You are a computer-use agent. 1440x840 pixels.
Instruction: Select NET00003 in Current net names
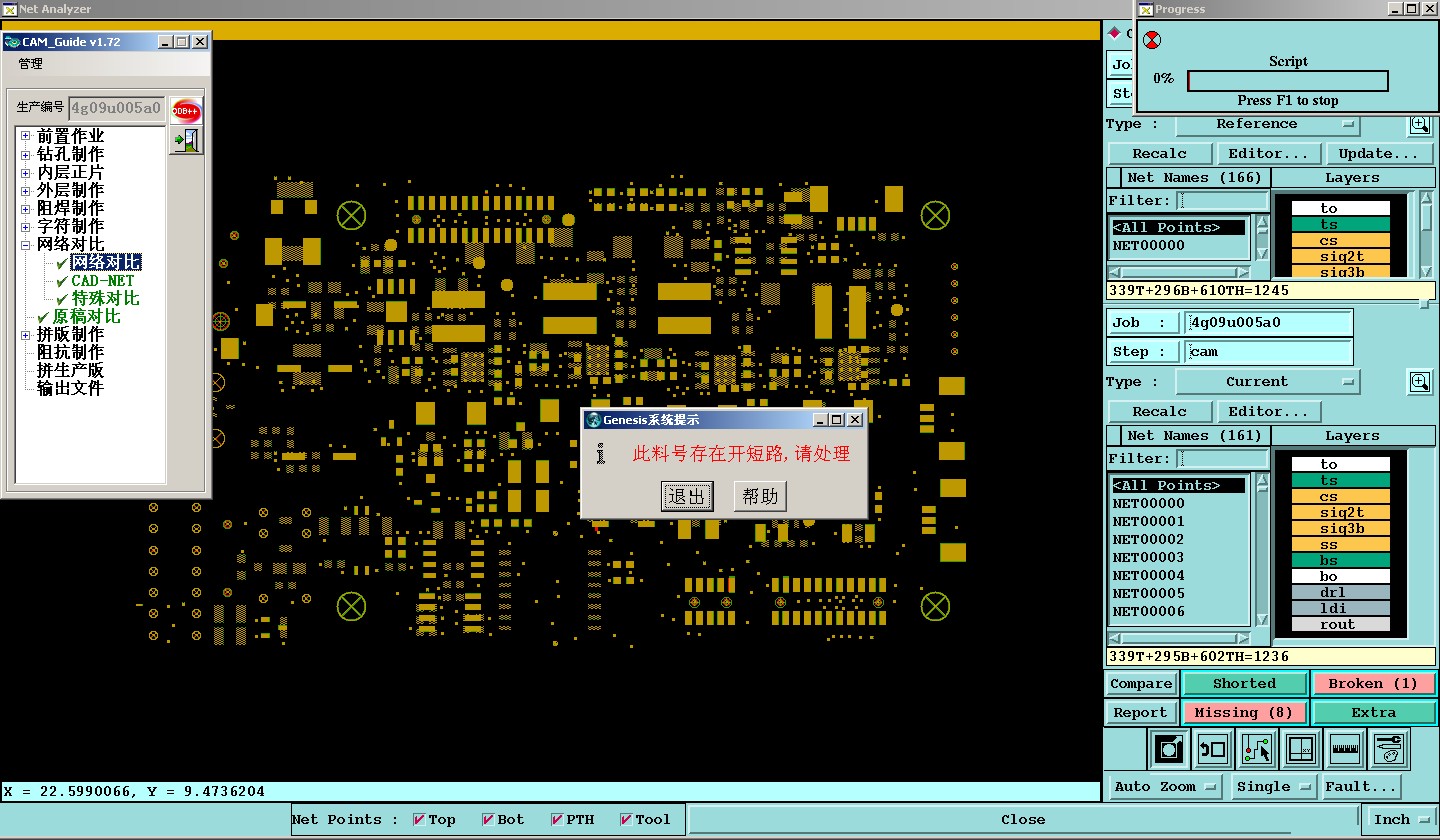pos(1179,558)
